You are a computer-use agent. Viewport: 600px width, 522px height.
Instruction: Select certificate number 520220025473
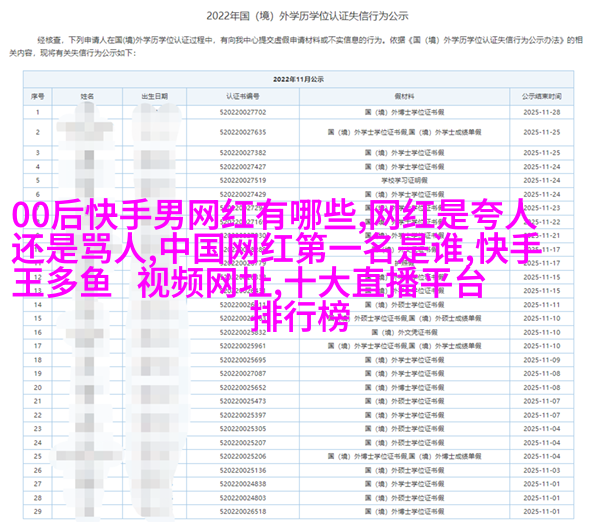click(x=243, y=401)
